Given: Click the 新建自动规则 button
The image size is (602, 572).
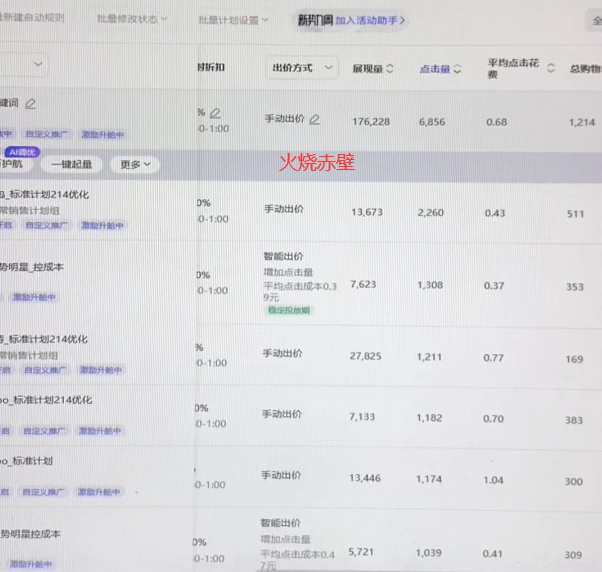Looking at the screenshot, I should (32, 18).
